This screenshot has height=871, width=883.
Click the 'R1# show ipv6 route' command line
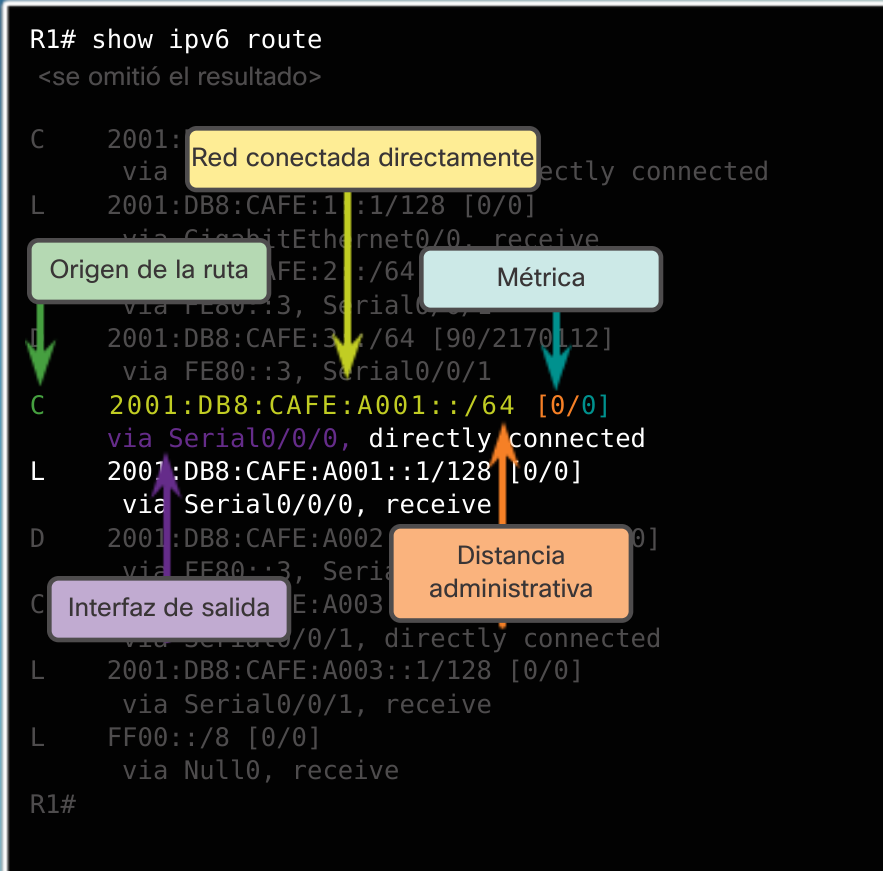coord(176,41)
